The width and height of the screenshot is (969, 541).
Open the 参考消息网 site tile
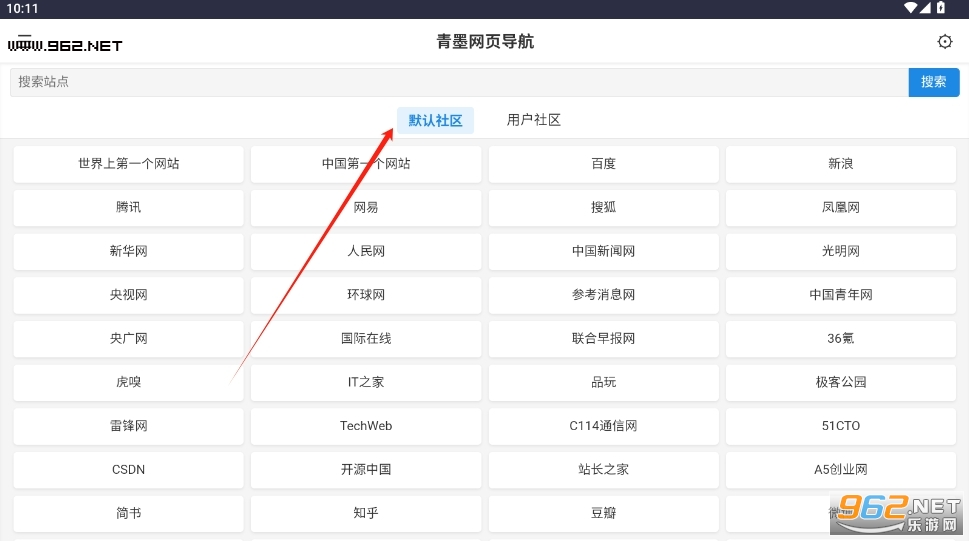[x=603, y=295]
